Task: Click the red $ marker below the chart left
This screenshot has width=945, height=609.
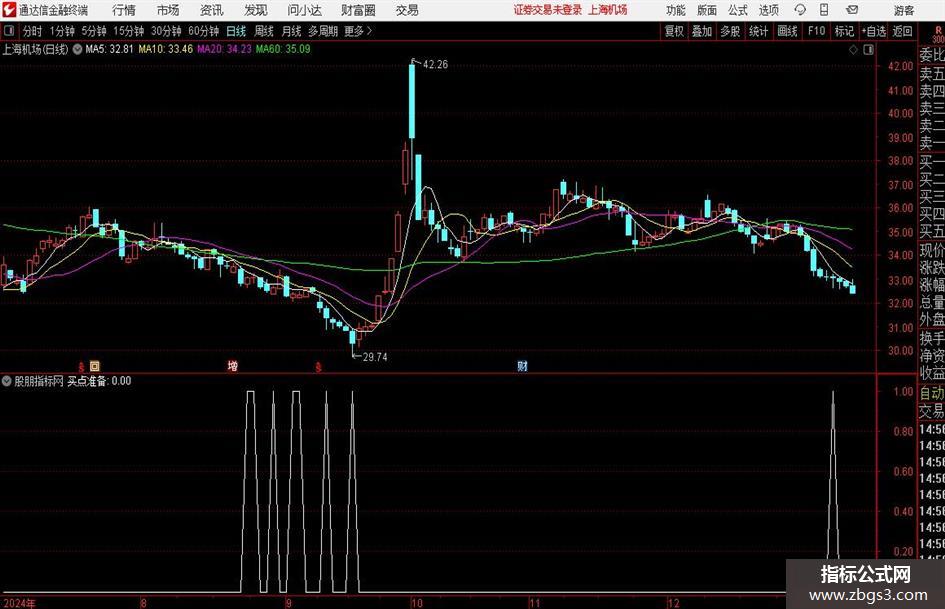Action: point(81,367)
